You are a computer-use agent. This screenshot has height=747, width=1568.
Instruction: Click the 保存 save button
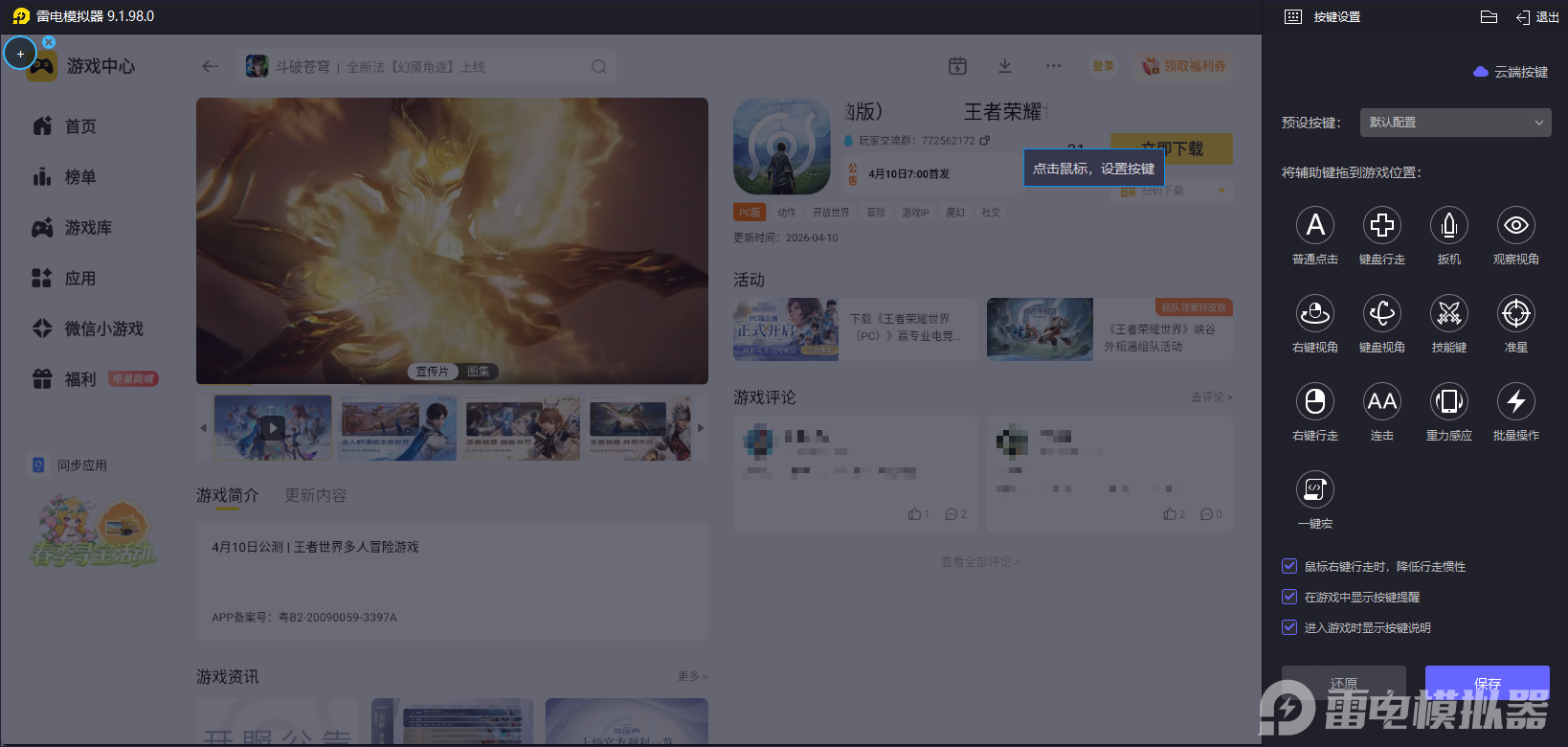click(1488, 683)
